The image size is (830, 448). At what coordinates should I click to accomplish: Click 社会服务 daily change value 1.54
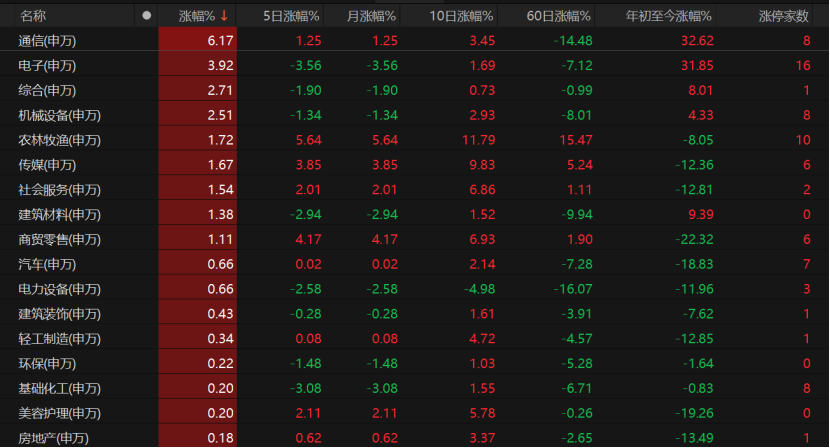click(x=220, y=190)
